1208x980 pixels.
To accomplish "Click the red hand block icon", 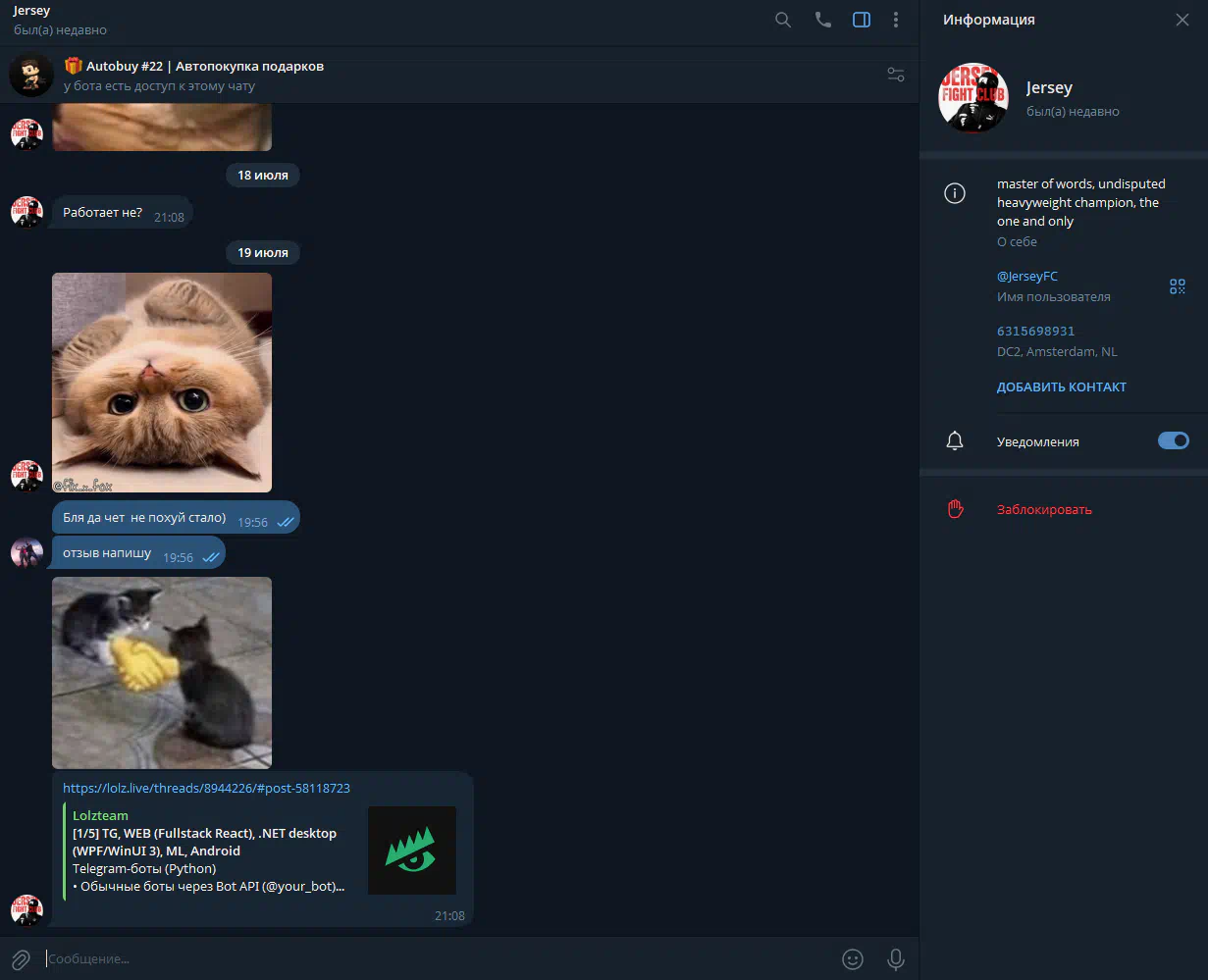I will [x=955, y=509].
